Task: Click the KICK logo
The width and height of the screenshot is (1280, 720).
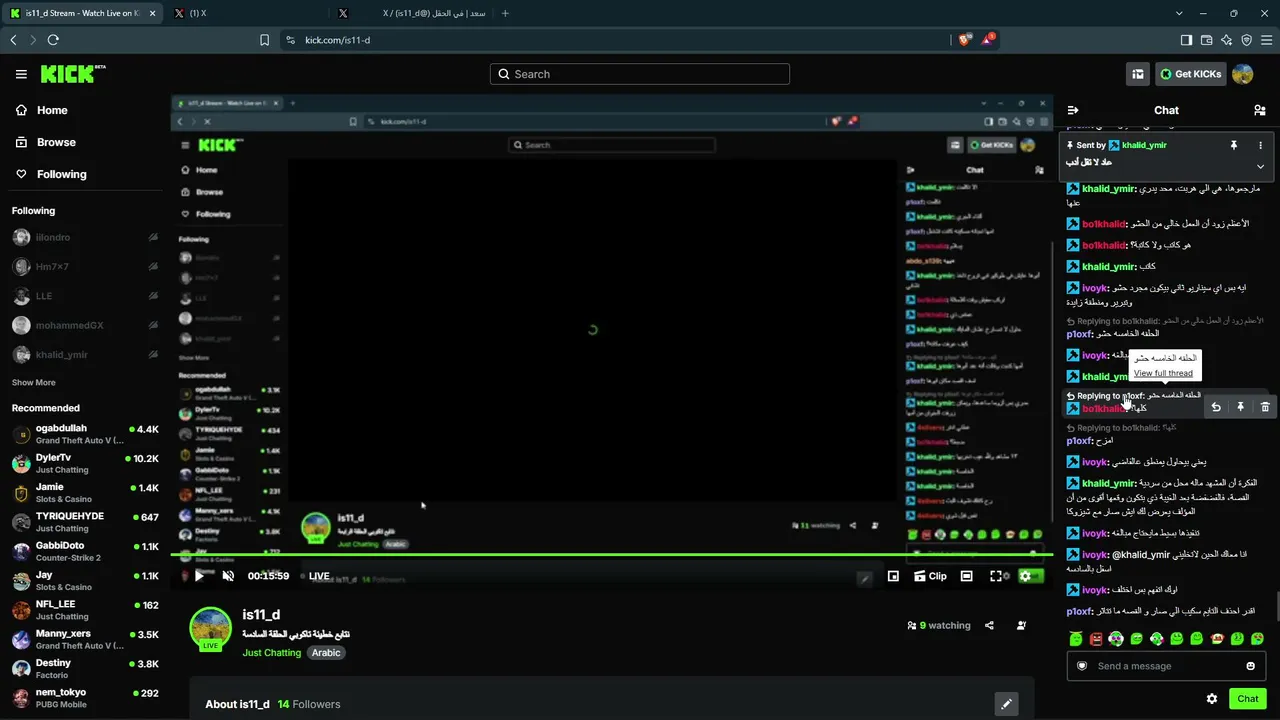Action: pyautogui.click(x=73, y=74)
